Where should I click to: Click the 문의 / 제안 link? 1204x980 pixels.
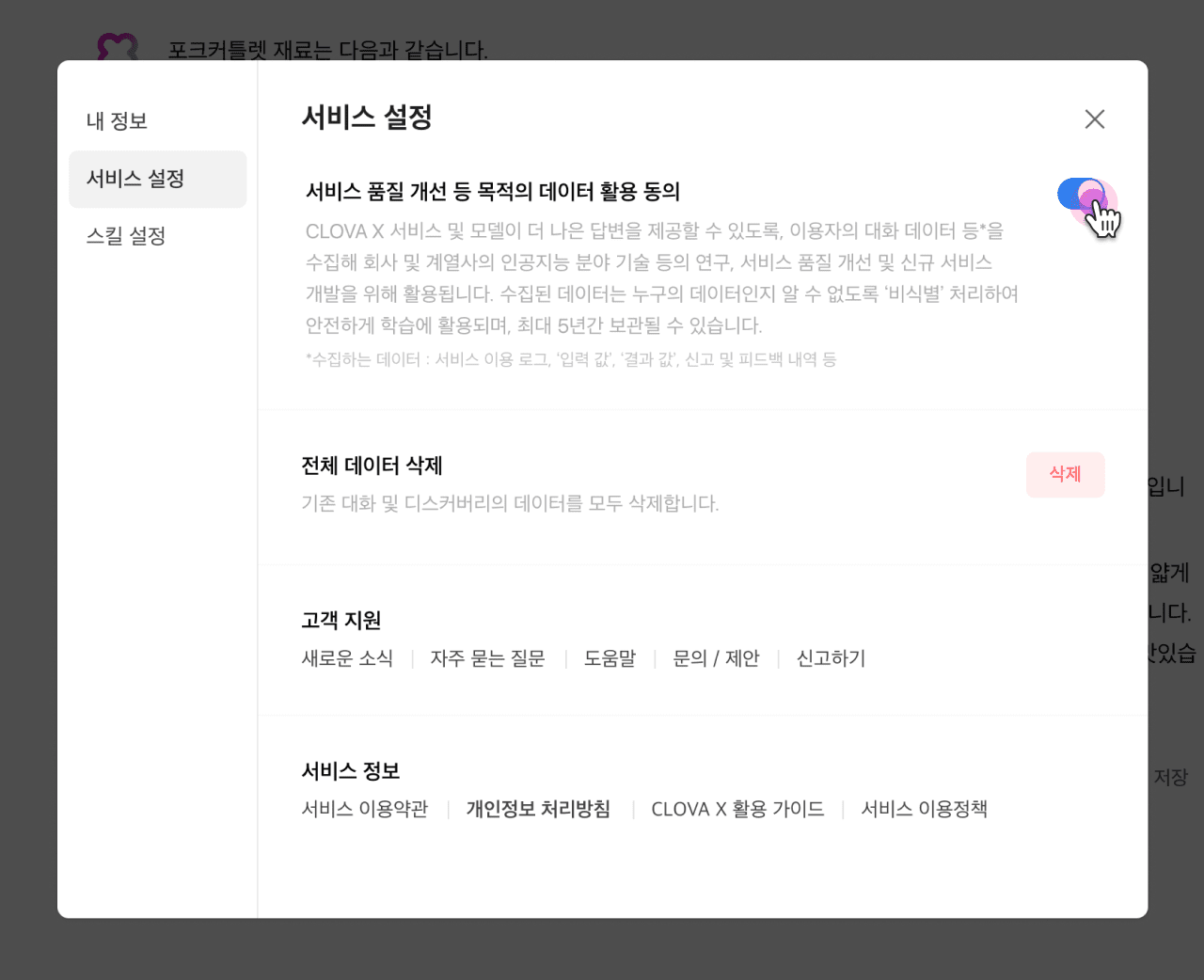(x=716, y=658)
